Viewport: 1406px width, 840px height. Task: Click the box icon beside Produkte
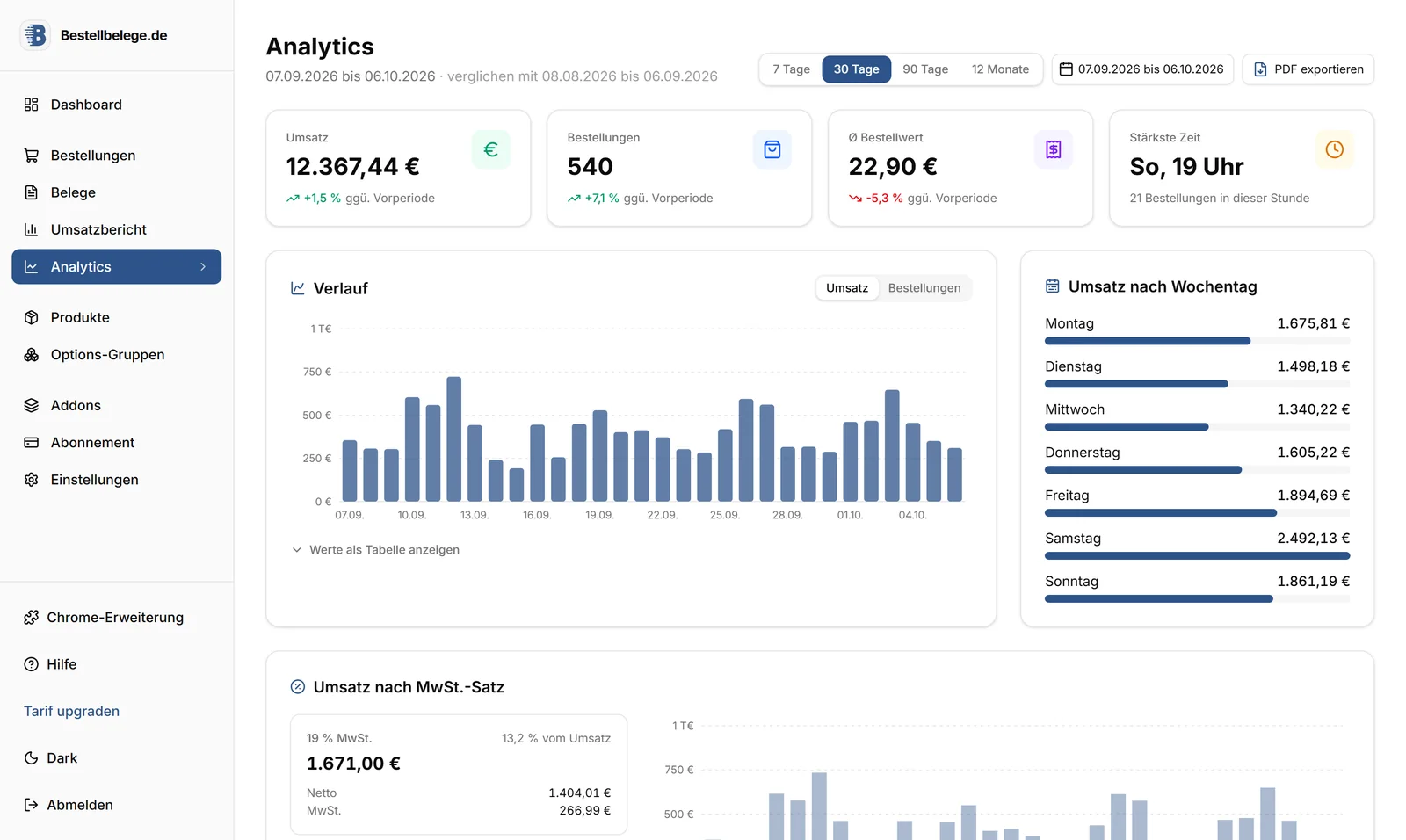click(32, 317)
